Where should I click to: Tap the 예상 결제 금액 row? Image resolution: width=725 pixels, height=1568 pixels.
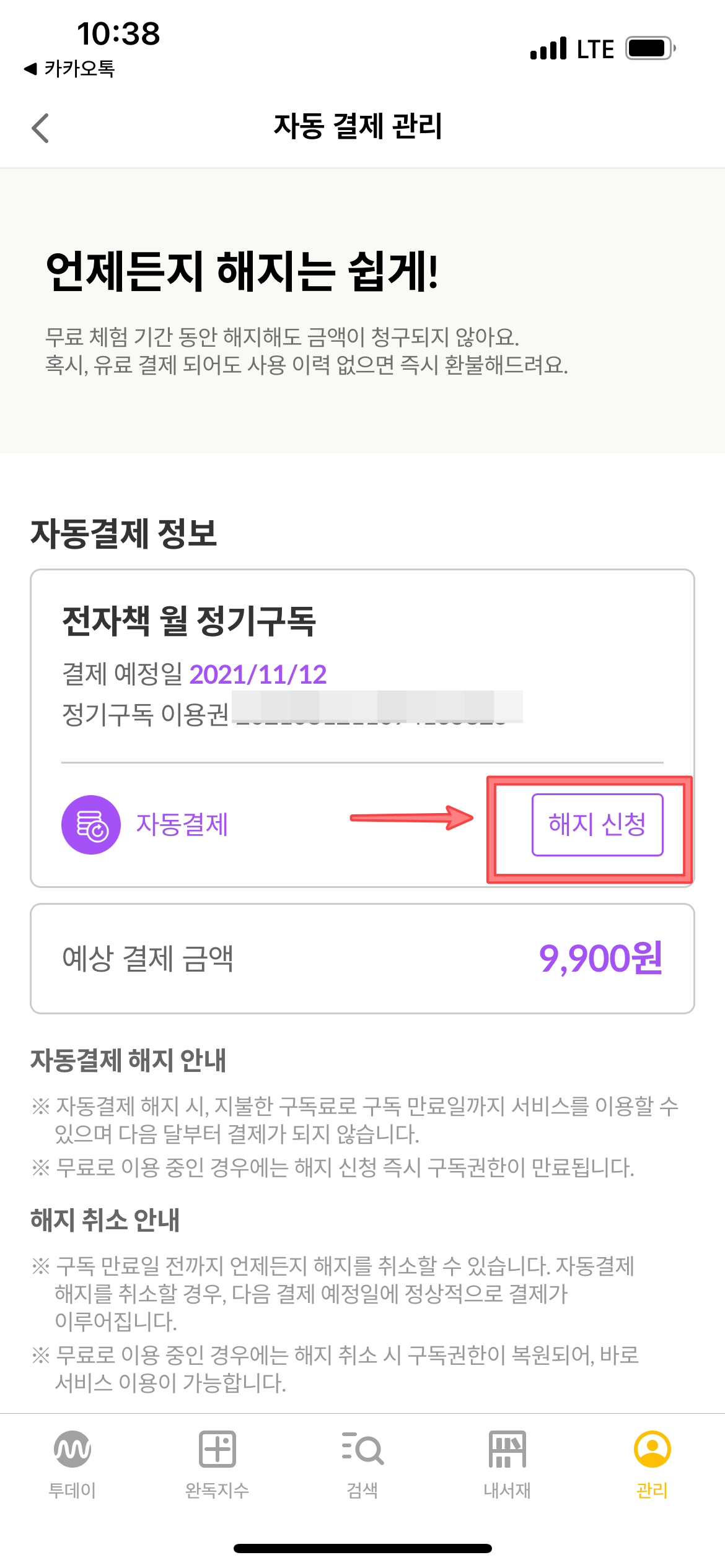[362, 959]
